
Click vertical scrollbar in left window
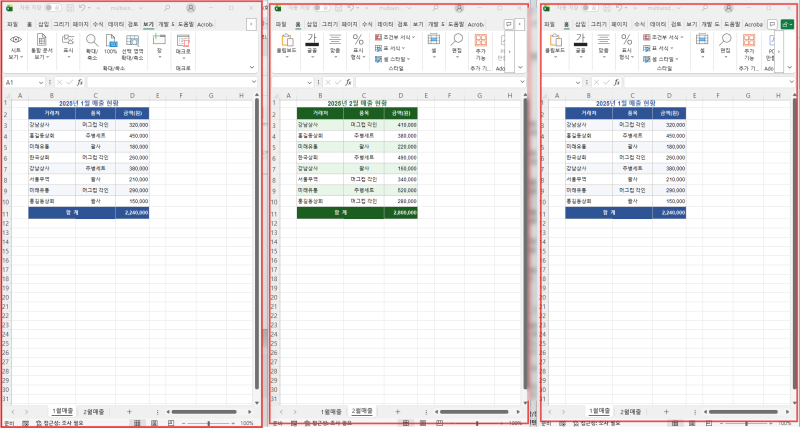click(x=257, y=245)
